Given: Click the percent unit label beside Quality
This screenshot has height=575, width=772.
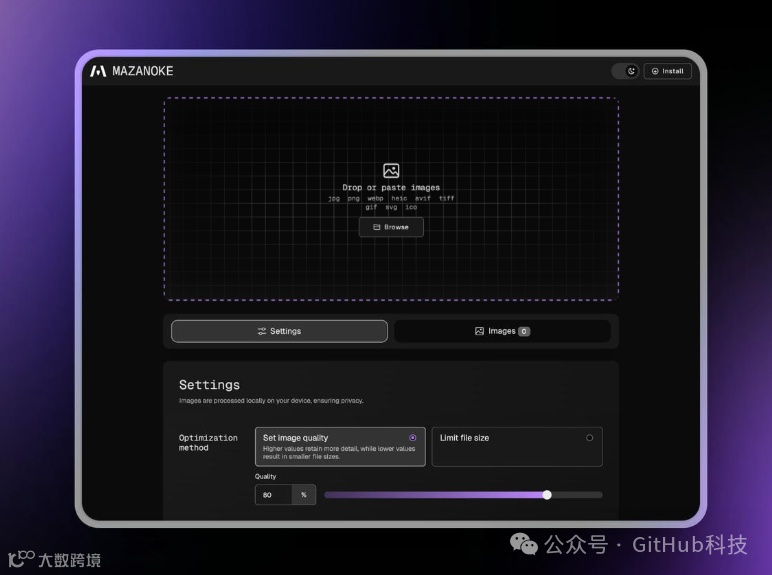Looking at the screenshot, I should coord(304,495).
